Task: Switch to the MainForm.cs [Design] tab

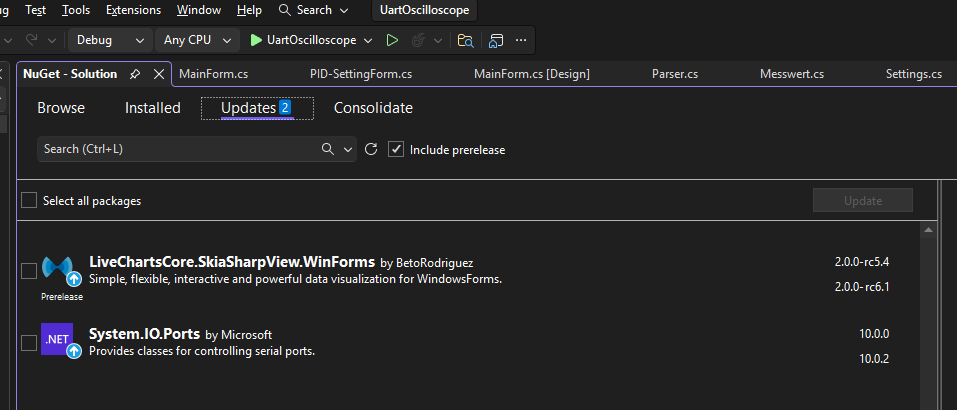Action: pos(532,74)
